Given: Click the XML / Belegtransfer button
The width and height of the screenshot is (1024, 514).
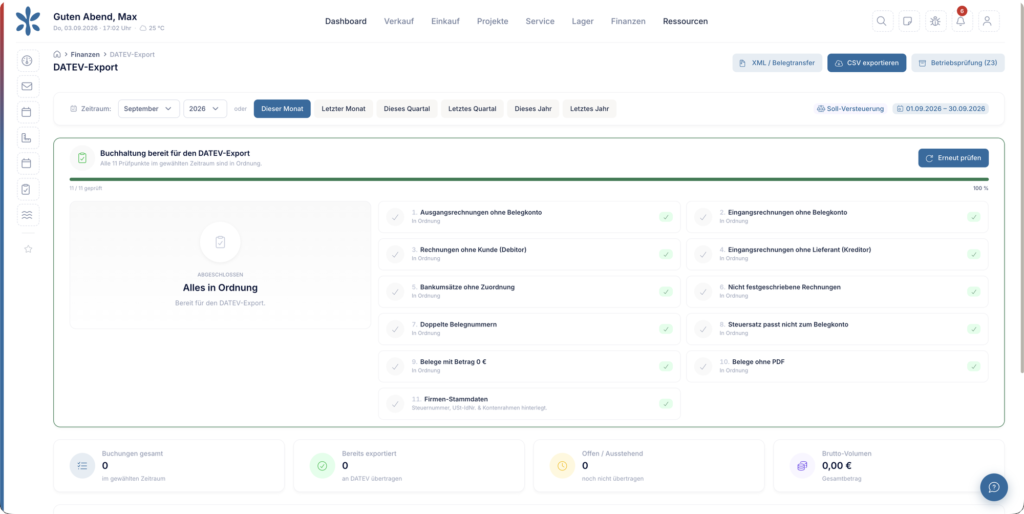Looking at the screenshot, I should [777, 63].
